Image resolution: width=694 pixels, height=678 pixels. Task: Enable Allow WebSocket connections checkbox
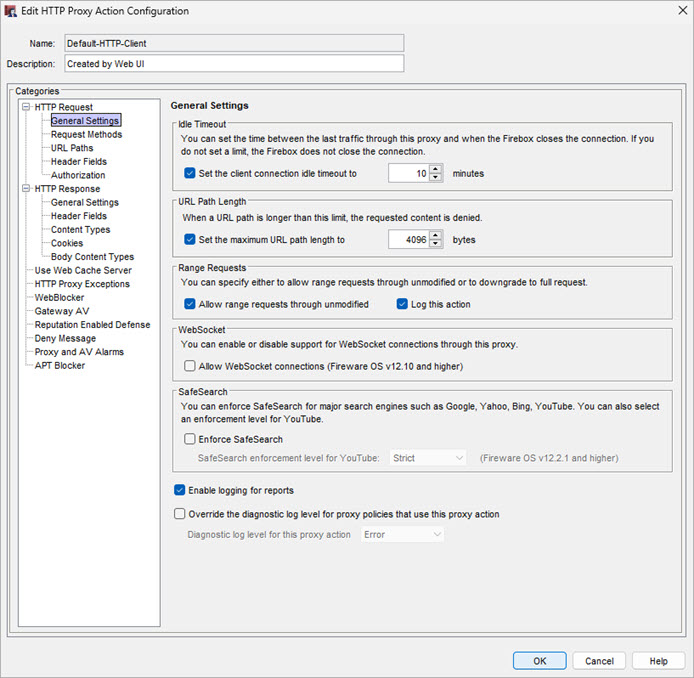point(190,367)
